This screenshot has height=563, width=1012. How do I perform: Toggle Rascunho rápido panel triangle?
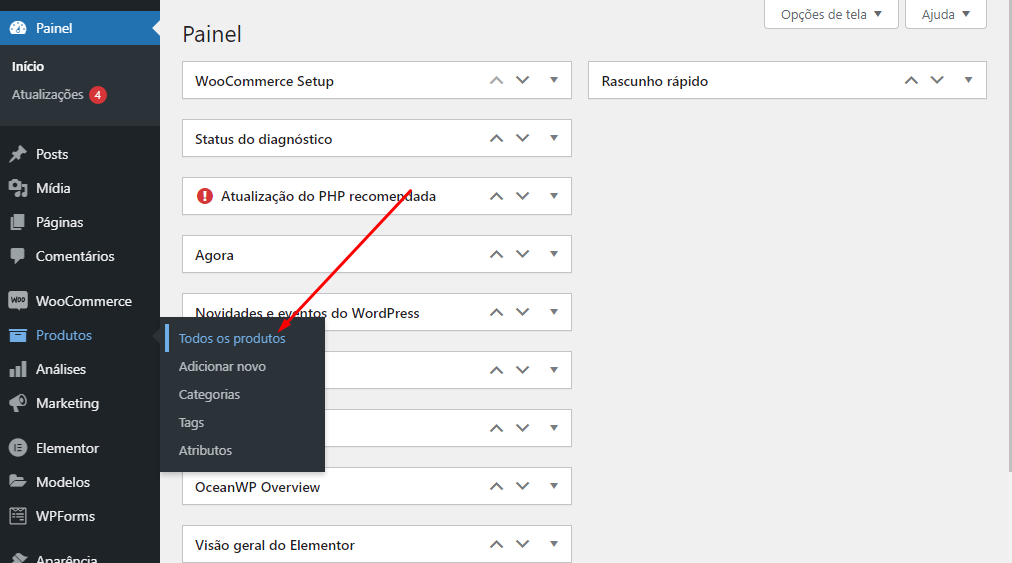click(x=968, y=80)
